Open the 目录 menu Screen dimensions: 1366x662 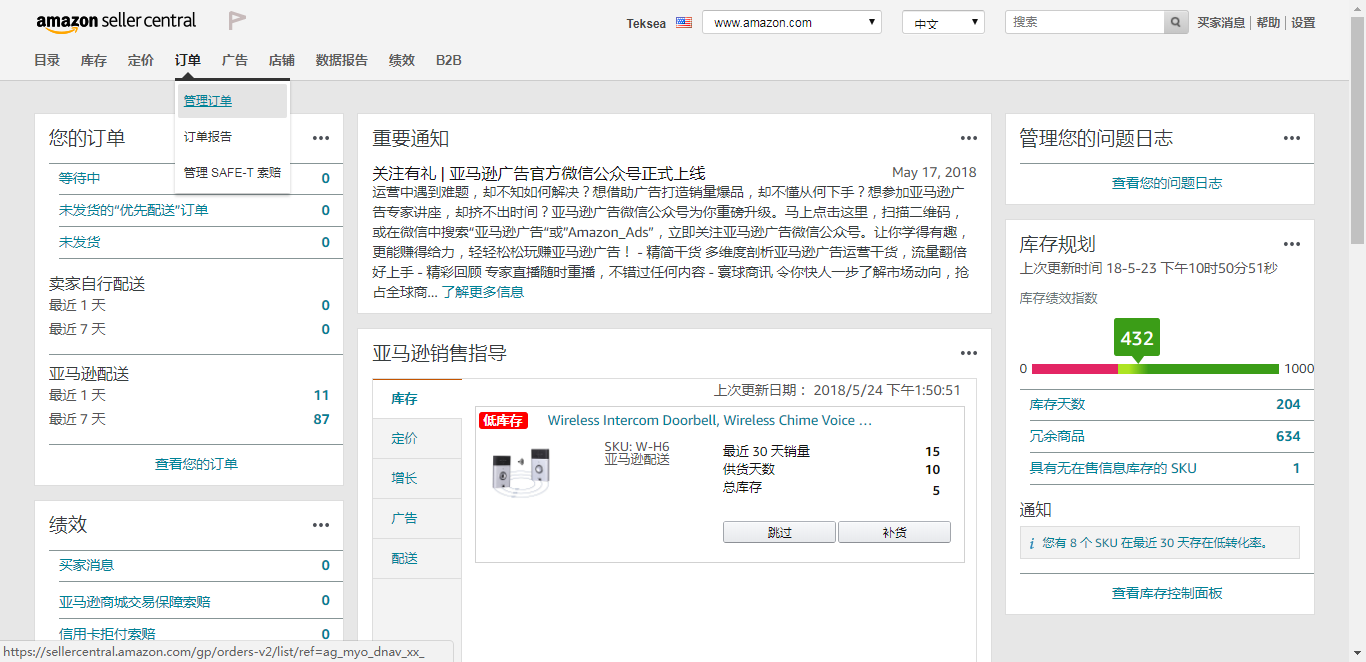[x=47, y=60]
